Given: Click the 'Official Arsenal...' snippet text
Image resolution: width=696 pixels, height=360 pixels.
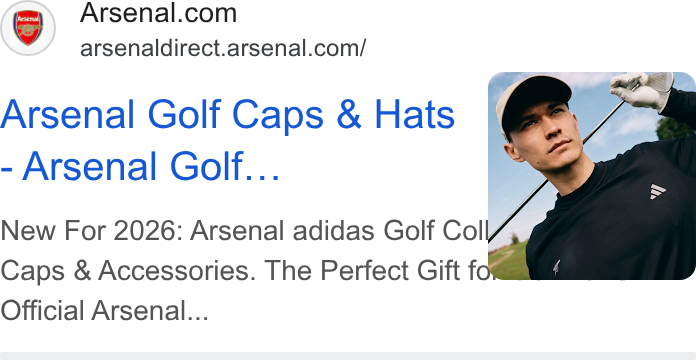Looking at the screenshot, I should tap(104, 310).
